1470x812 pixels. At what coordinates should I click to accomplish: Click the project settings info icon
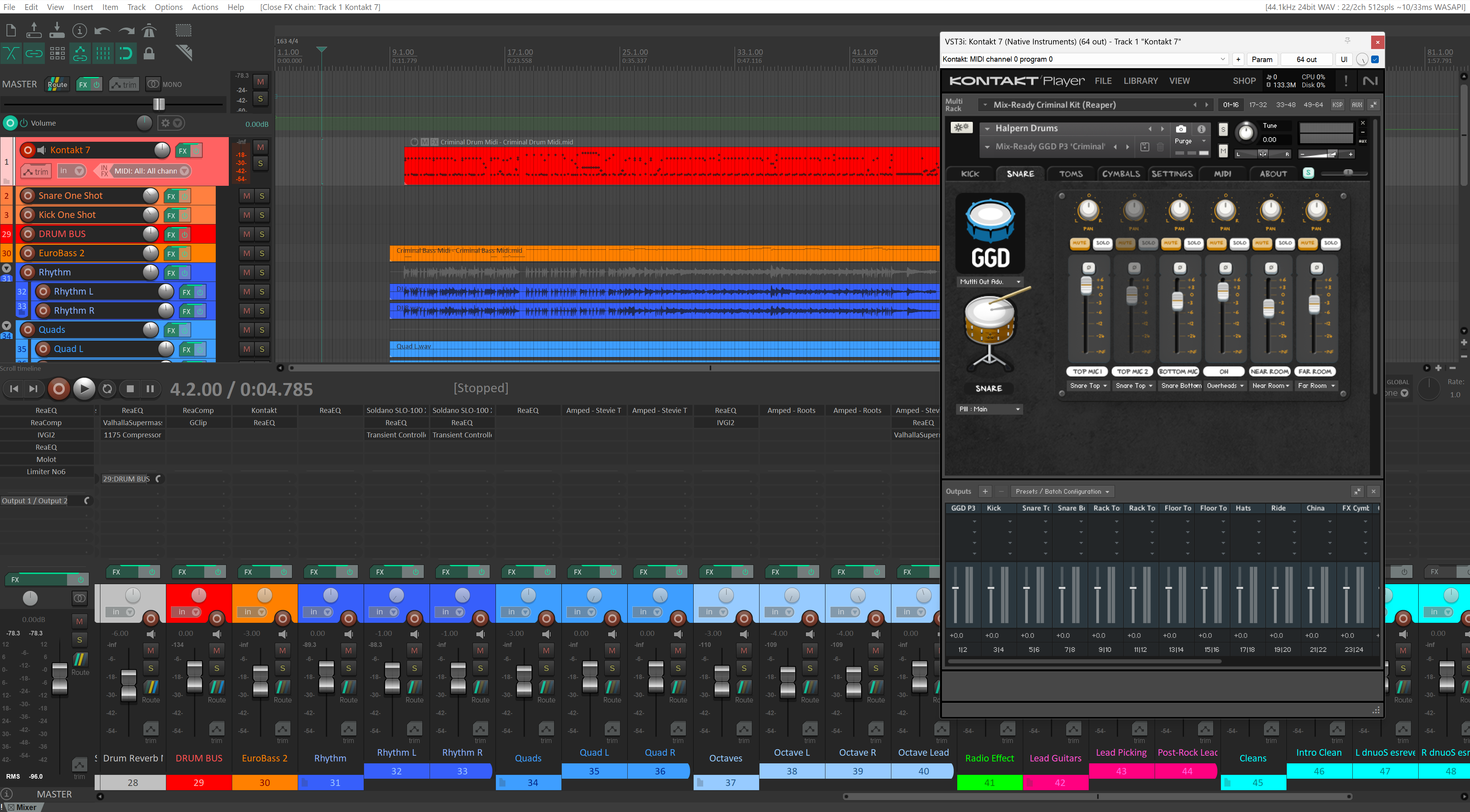(80, 30)
